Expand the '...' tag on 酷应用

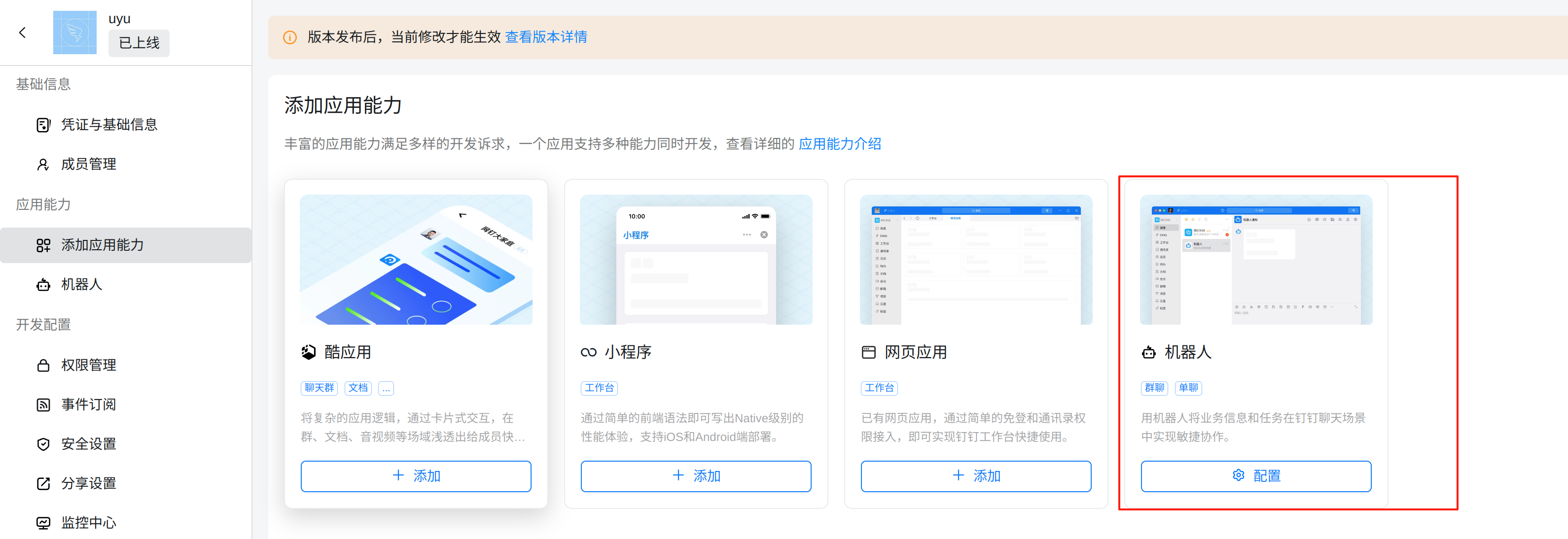[x=386, y=388]
